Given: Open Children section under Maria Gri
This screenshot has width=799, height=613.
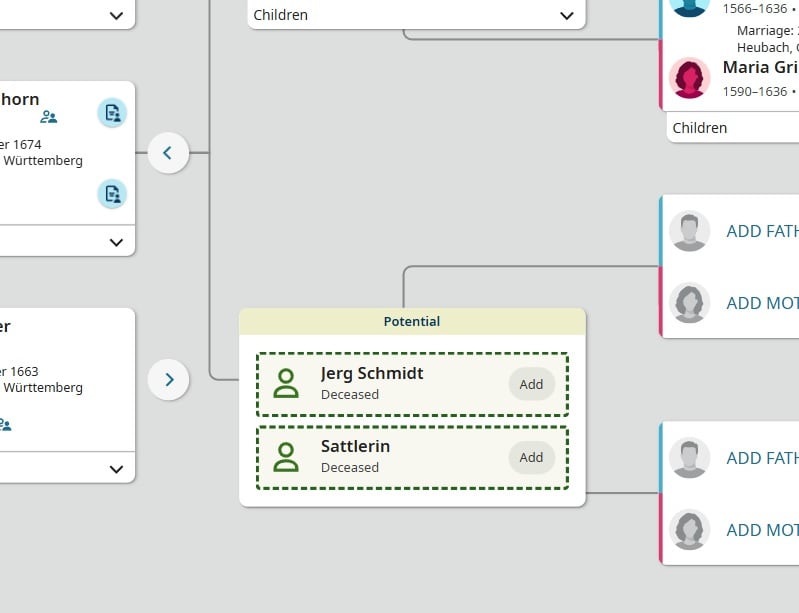Looking at the screenshot, I should tap(700, 128).
